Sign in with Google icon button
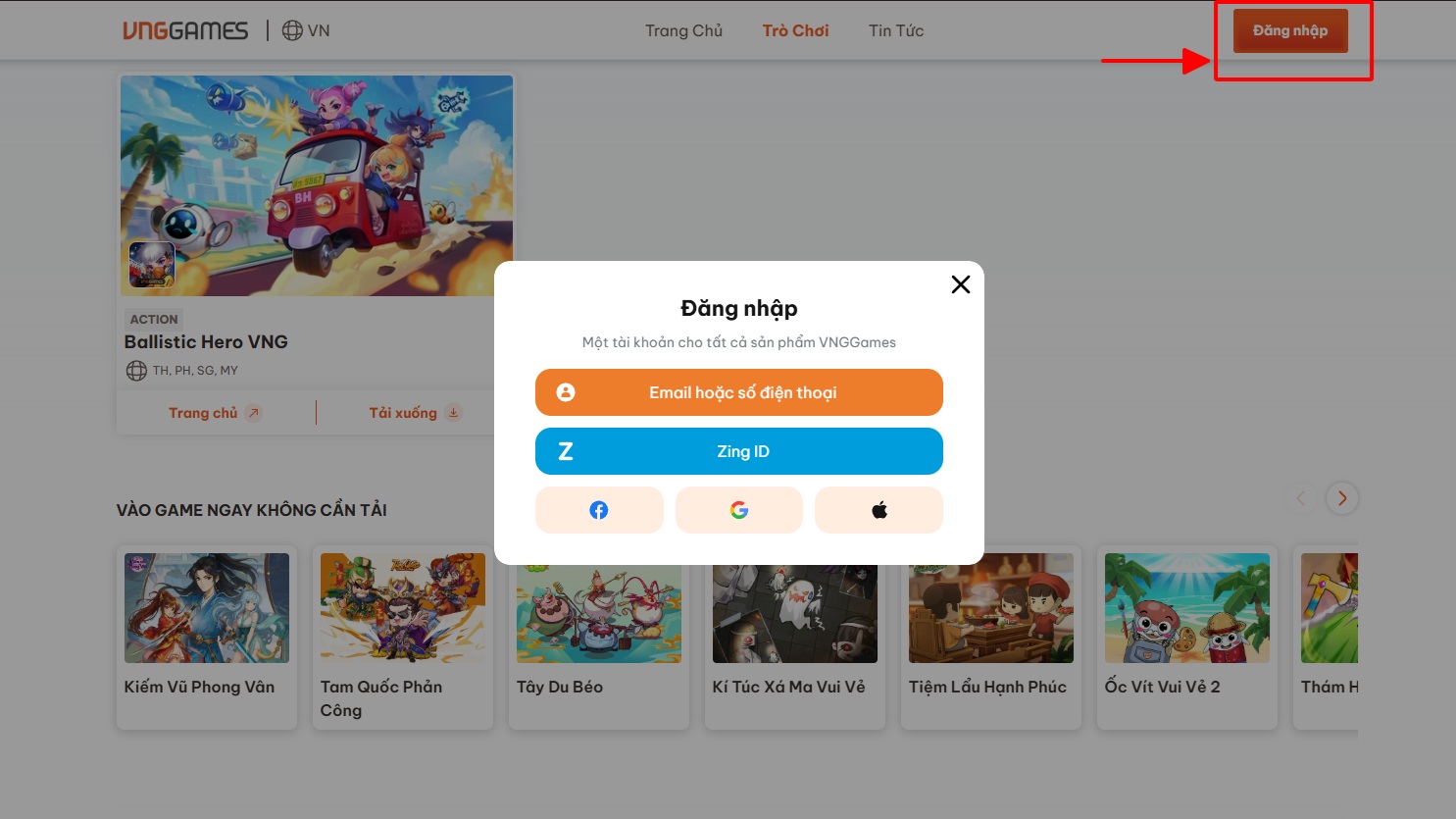1456x819 pixels. pyautogui.click(x=739, y=510)
